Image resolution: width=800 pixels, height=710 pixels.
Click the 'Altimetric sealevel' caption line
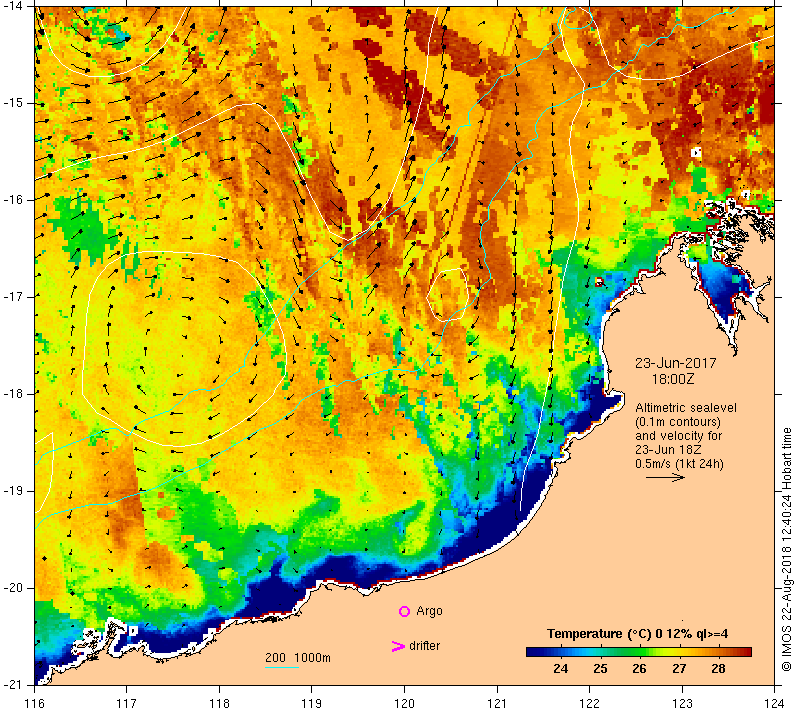(x=686, y=408)
